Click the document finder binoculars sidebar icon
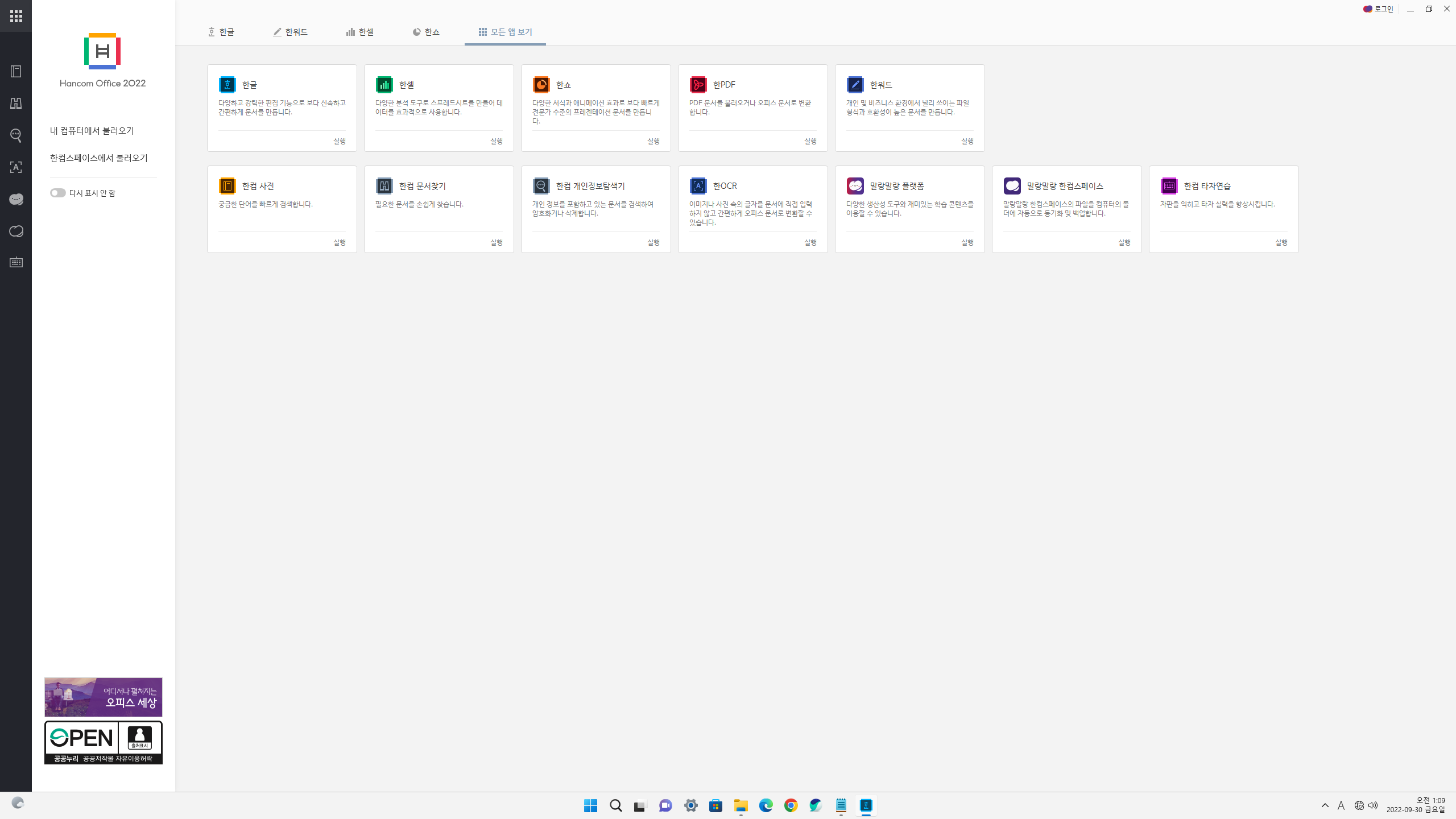Viewport: 1456px width, 819px height. tap(16, 104)
